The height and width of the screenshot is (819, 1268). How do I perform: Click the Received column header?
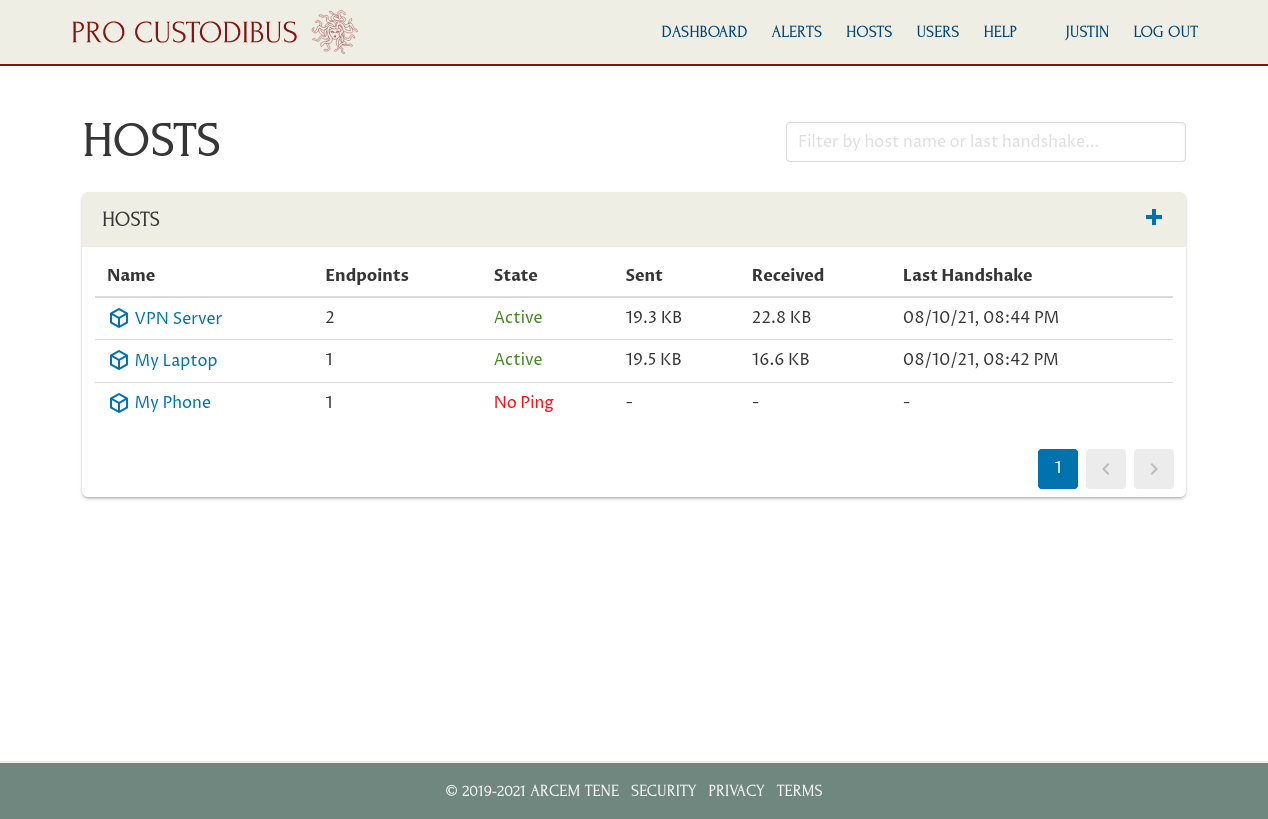click(x=788, y=275)
